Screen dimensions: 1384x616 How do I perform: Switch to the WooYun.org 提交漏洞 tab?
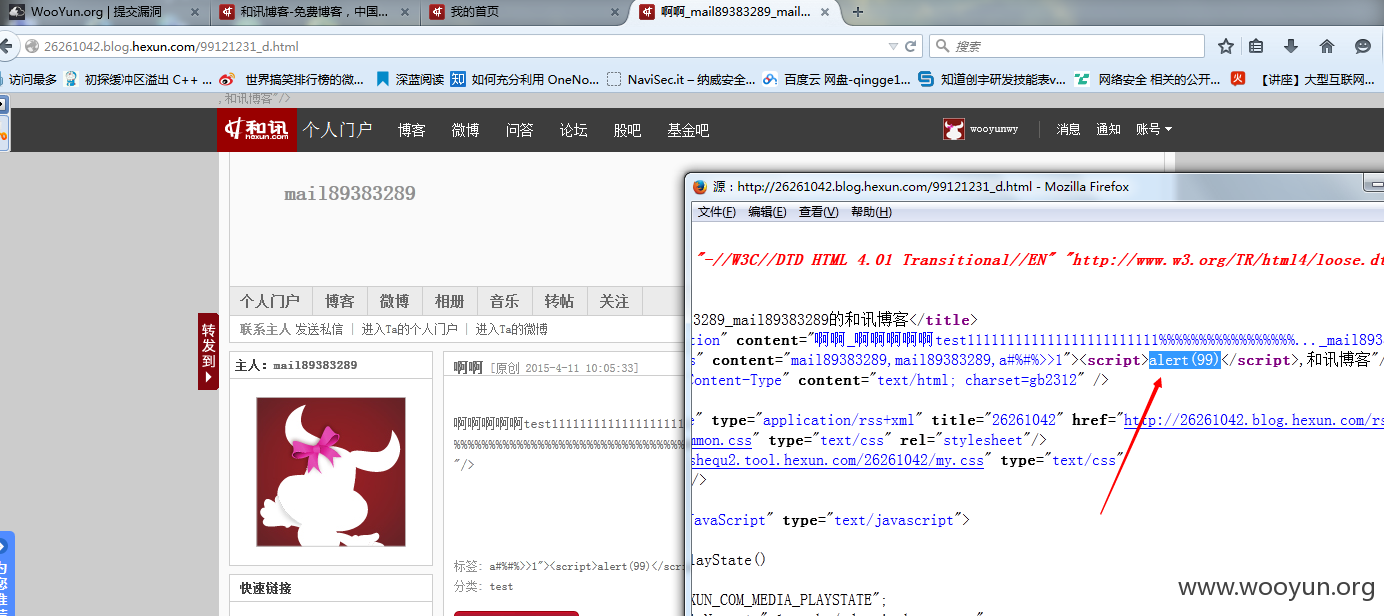click(x=105, y=12)
